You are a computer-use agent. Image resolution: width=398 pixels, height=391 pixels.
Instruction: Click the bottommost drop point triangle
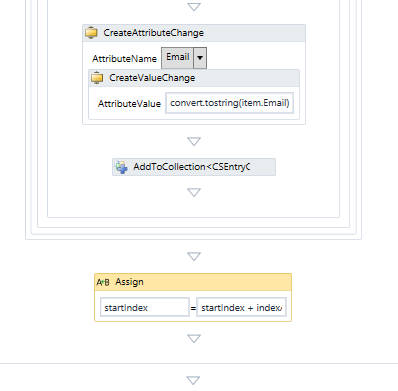193,380
